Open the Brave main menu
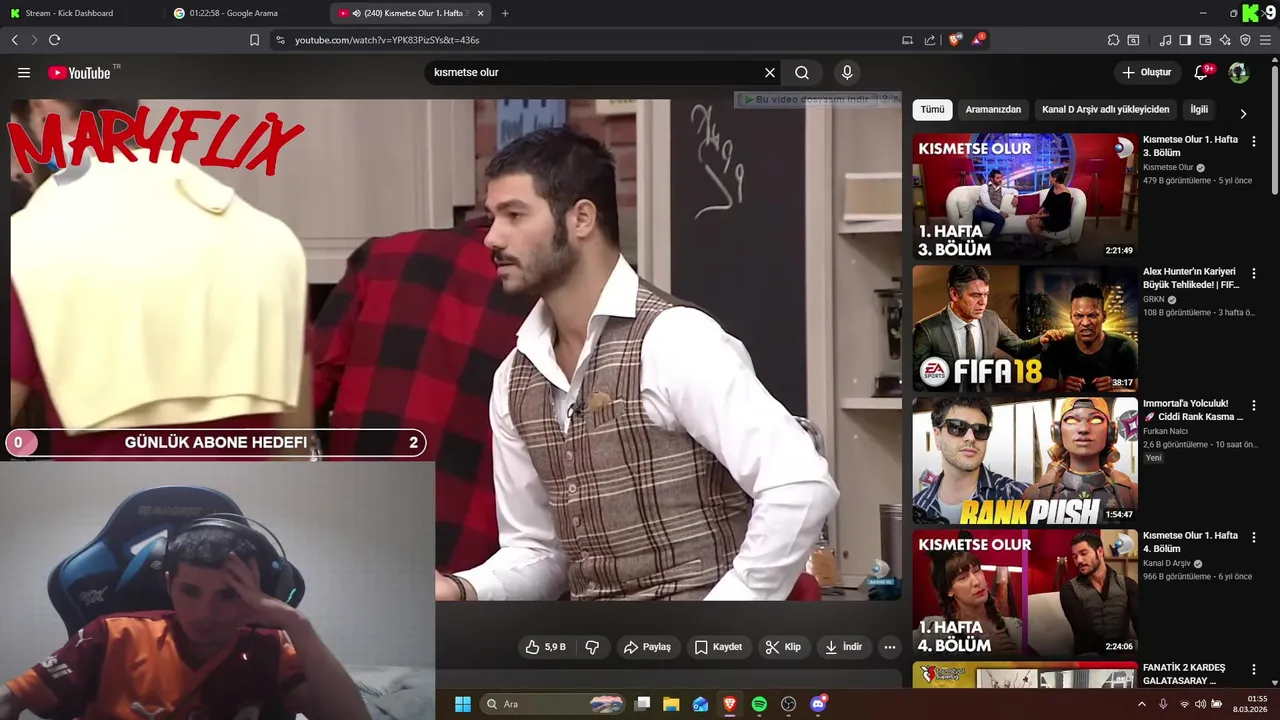Viewport: 1280px width, 720px height. pos(1265,40)
